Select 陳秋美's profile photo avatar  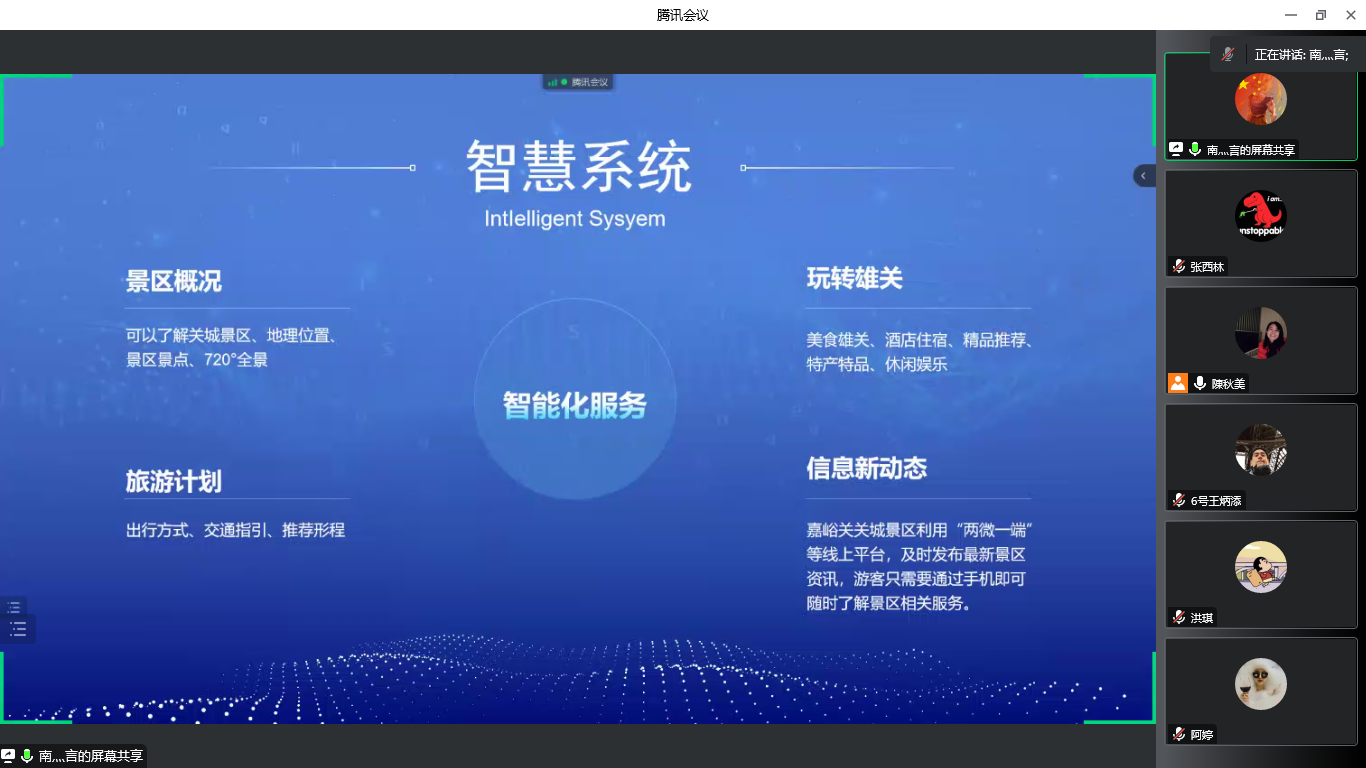pos(1260,332)
